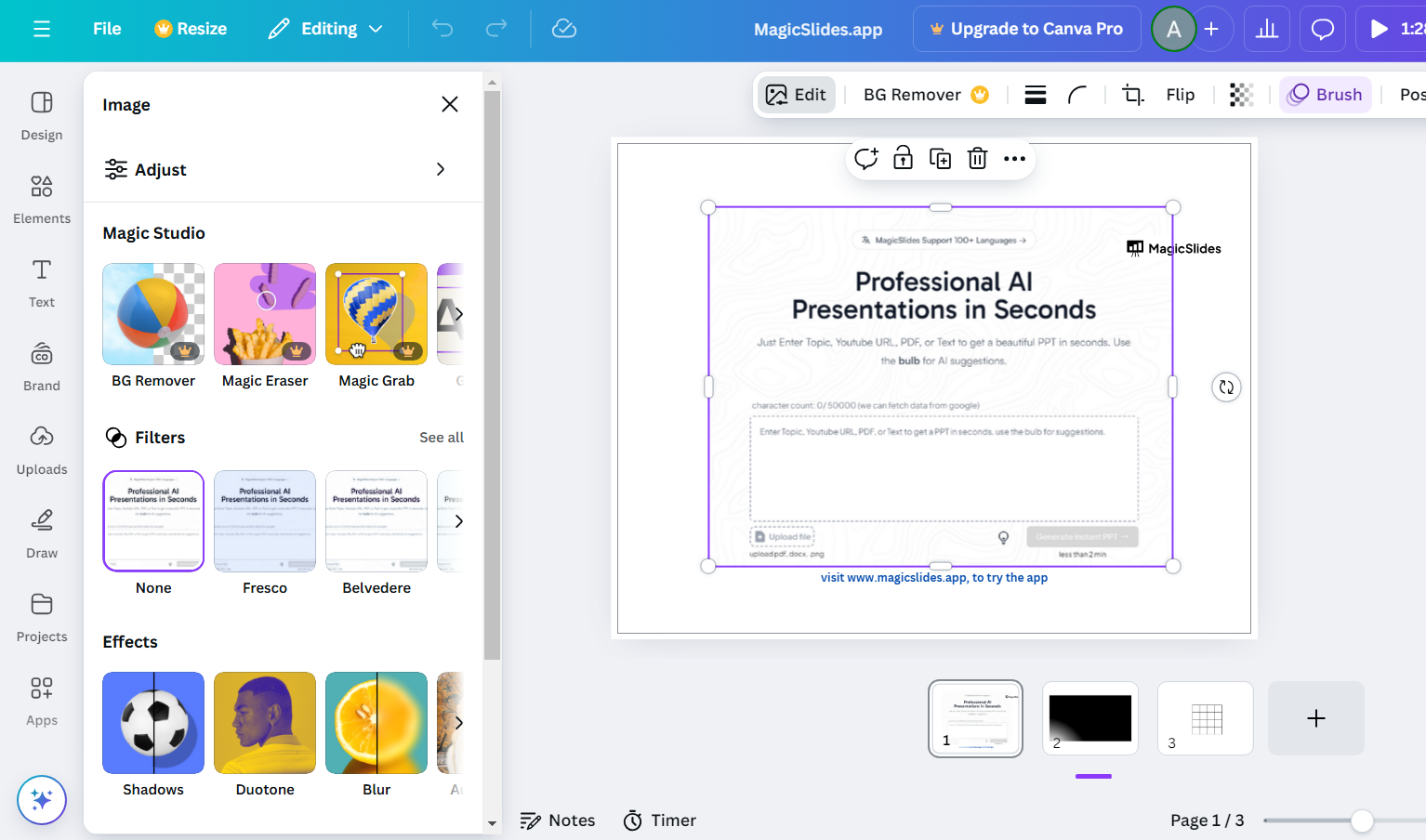Open the File menu
This screenshot has width=1426, height=840.
[107, 29]
